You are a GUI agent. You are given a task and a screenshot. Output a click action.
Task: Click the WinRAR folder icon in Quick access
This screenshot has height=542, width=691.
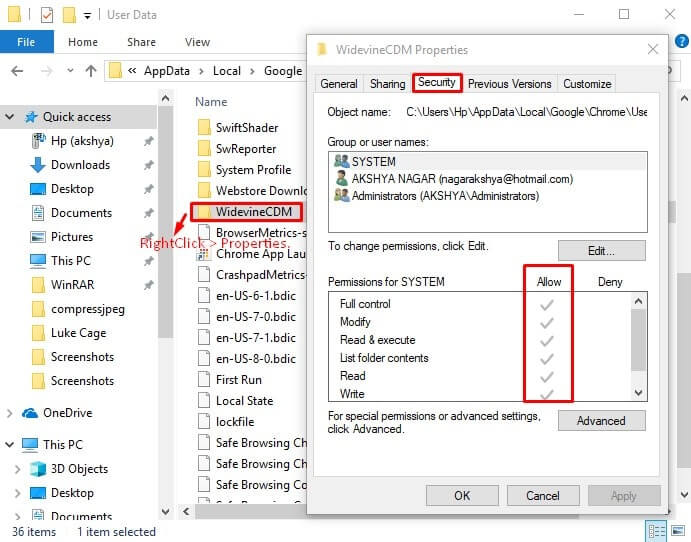tap(38, 285)
